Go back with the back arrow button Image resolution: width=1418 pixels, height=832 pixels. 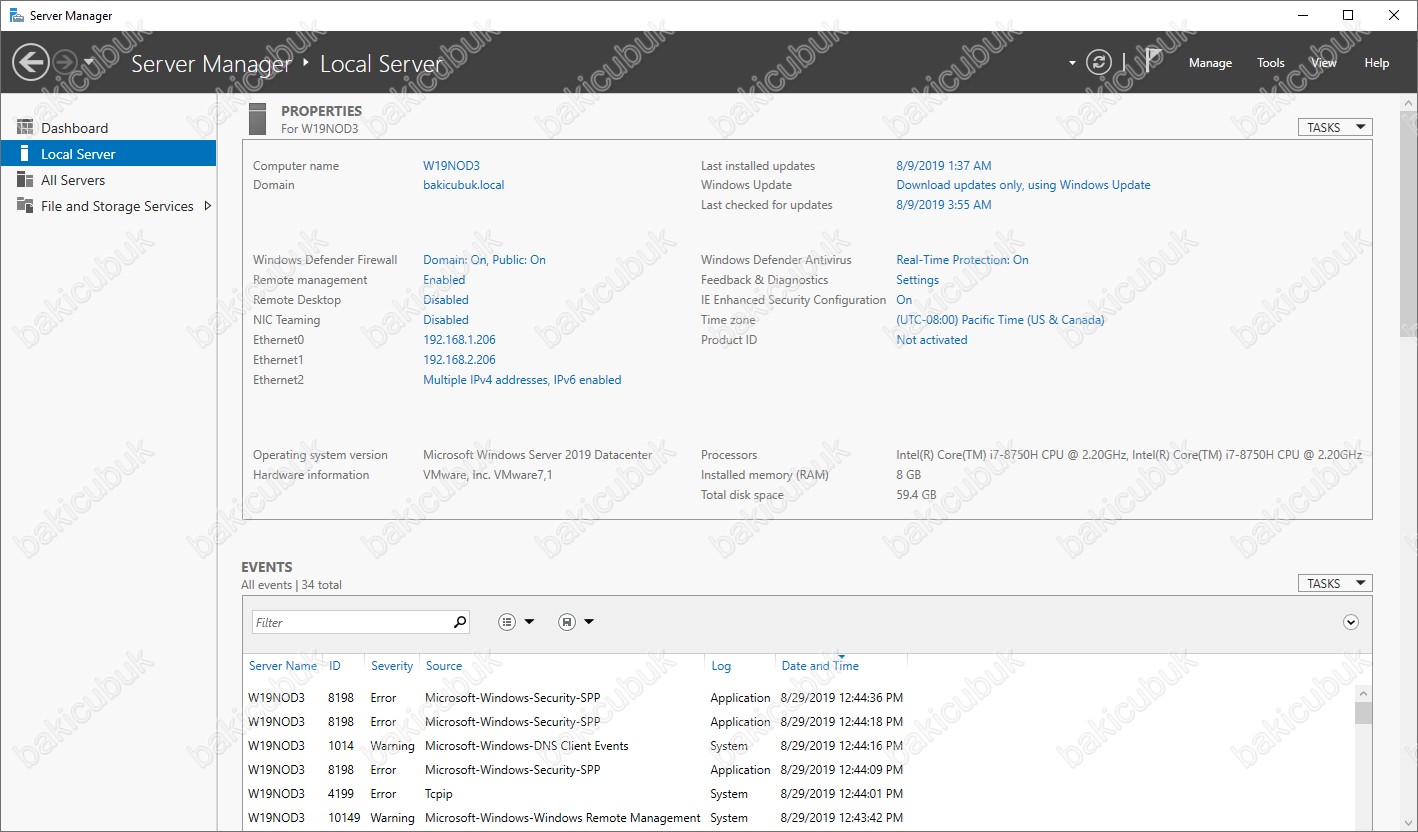click(x=30, y=62)
